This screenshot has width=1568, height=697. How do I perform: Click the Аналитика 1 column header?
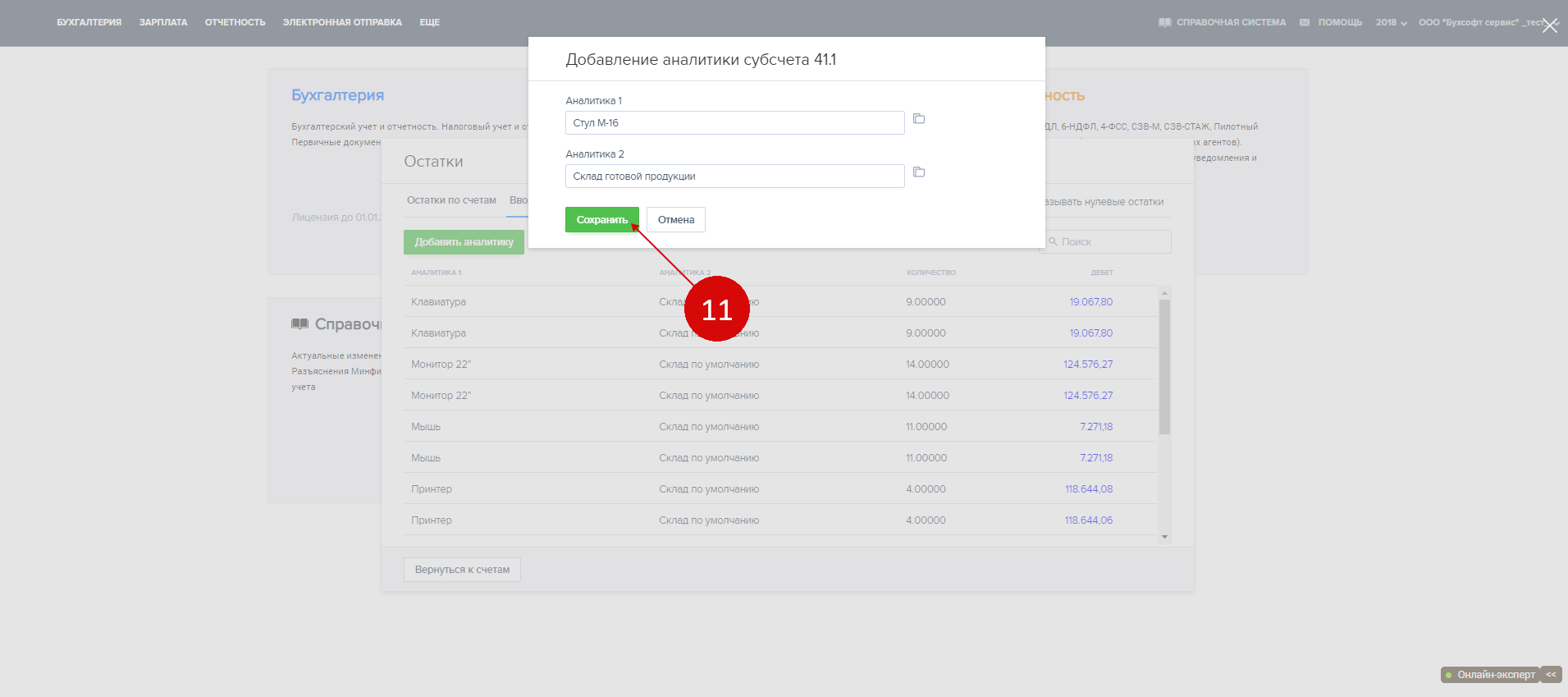point(436,273)
